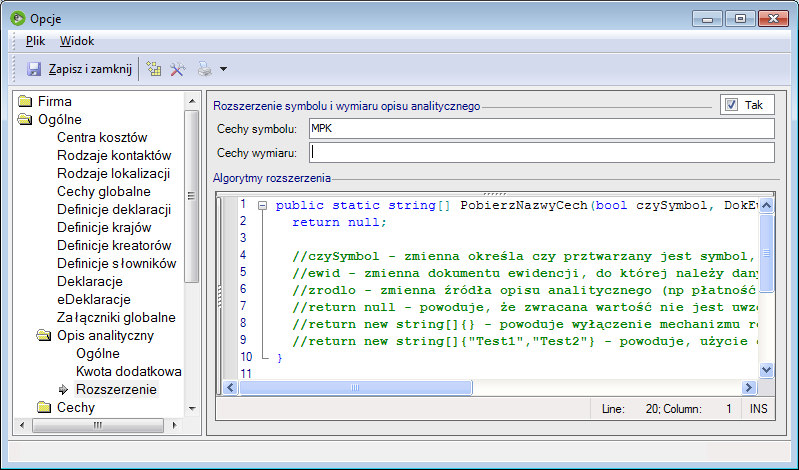Click code editor horizontal scrollbar thumb

click(x=356, y=387)
